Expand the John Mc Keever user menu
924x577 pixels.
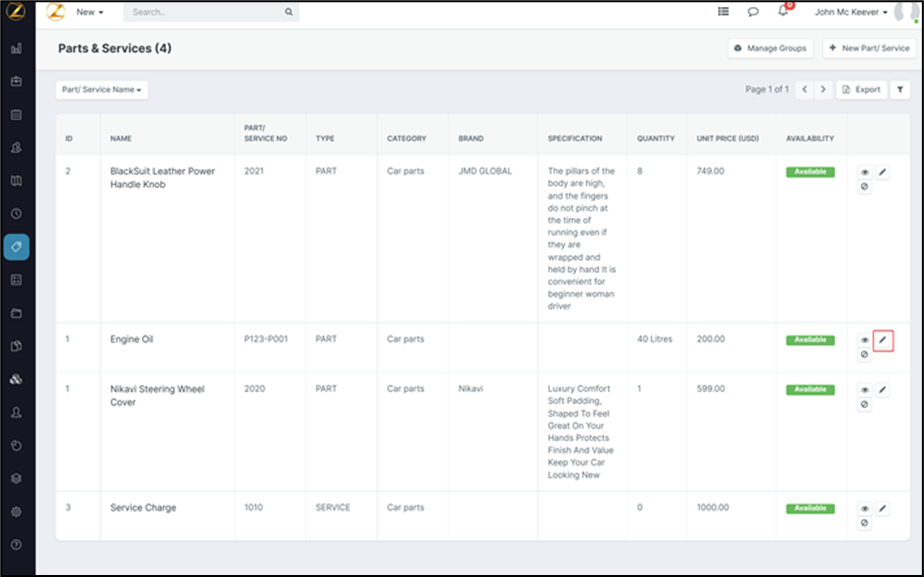tap(851, 12)
